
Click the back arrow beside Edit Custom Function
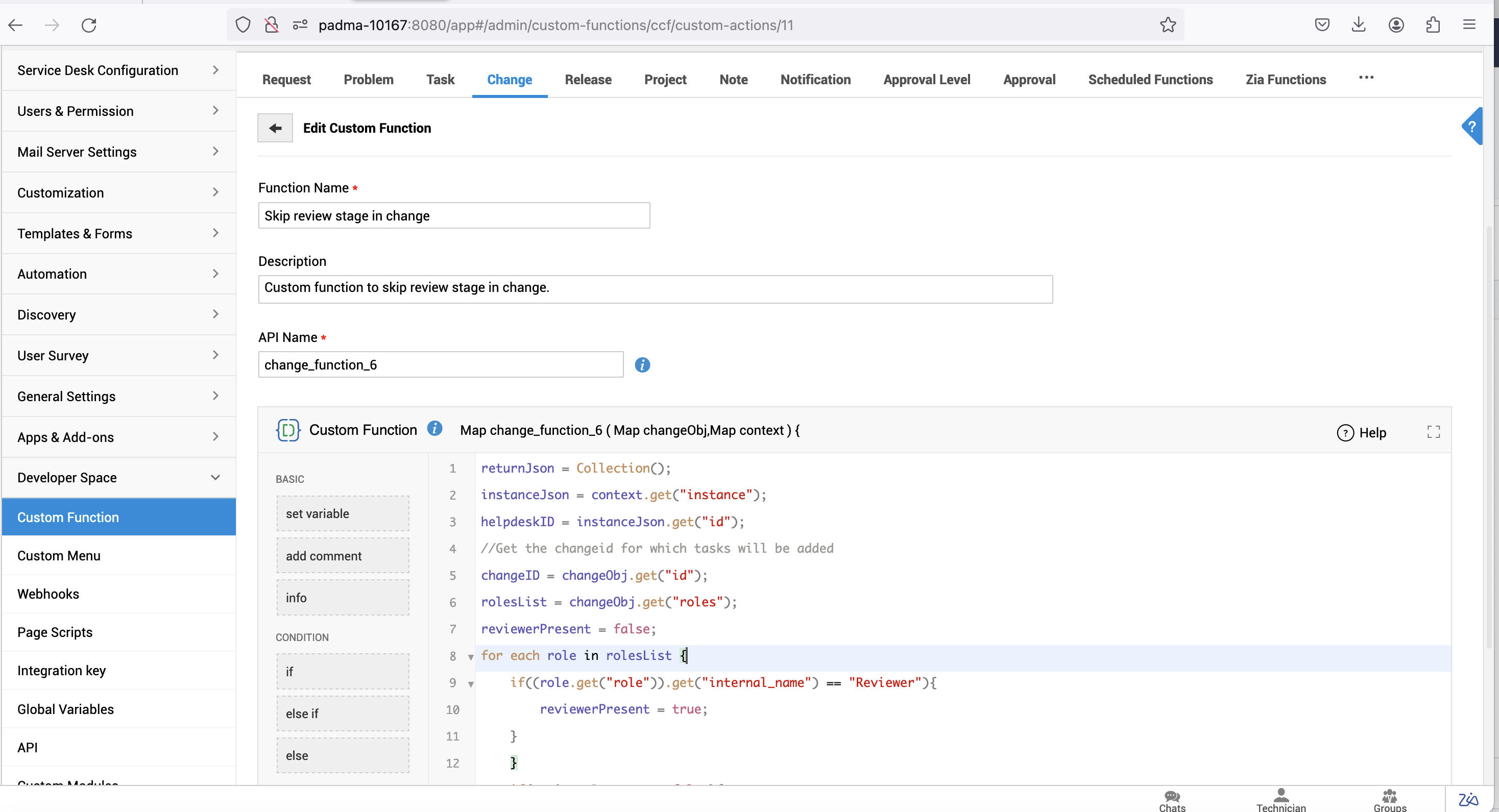[x=275, y=128]
